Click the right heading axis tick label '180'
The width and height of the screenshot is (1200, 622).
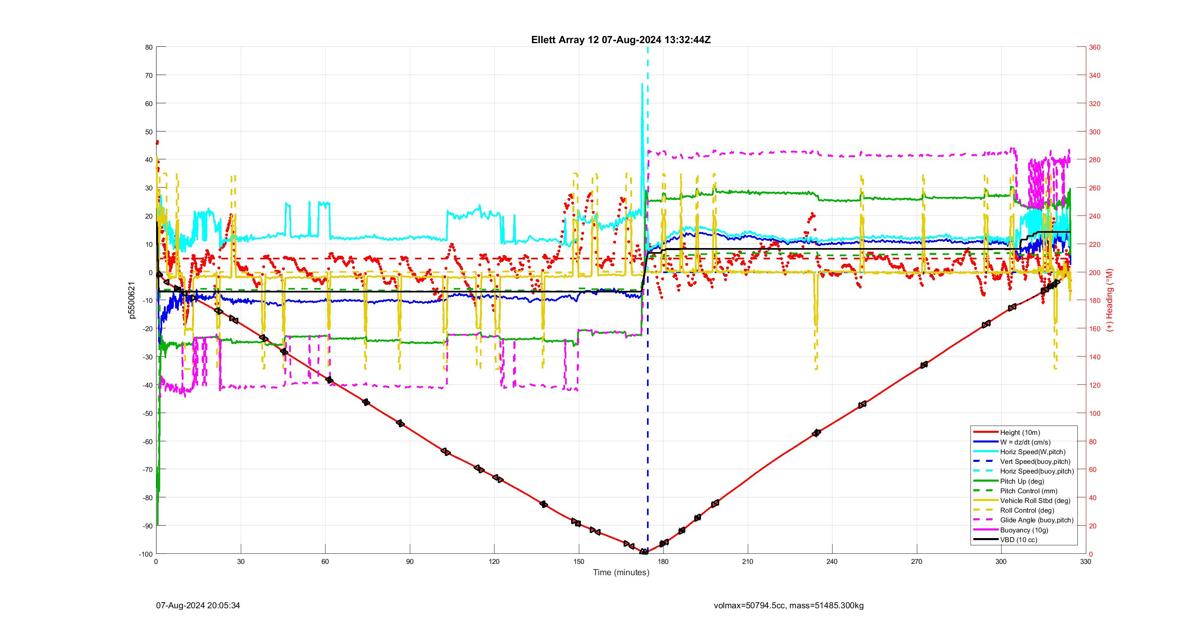pyautogui.click(x=1096, y=301)
